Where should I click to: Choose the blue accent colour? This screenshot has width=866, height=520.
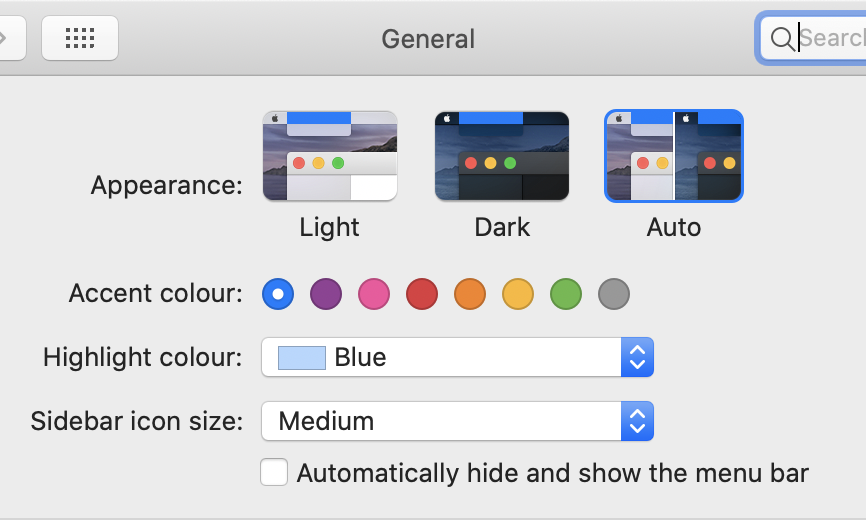278,294
